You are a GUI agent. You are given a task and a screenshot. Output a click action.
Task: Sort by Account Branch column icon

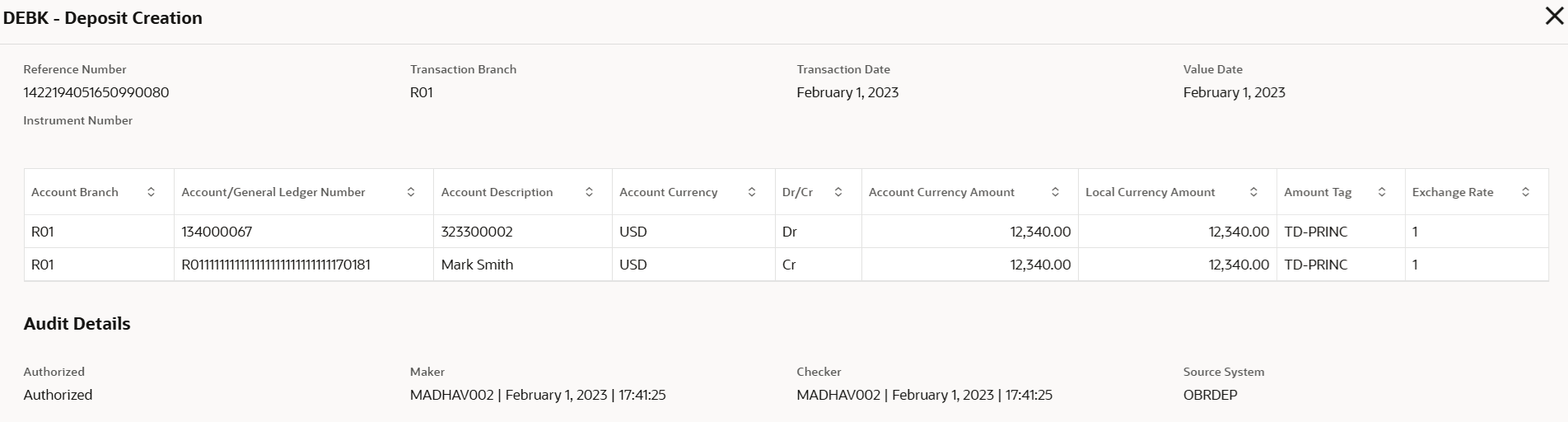(151, 192)
